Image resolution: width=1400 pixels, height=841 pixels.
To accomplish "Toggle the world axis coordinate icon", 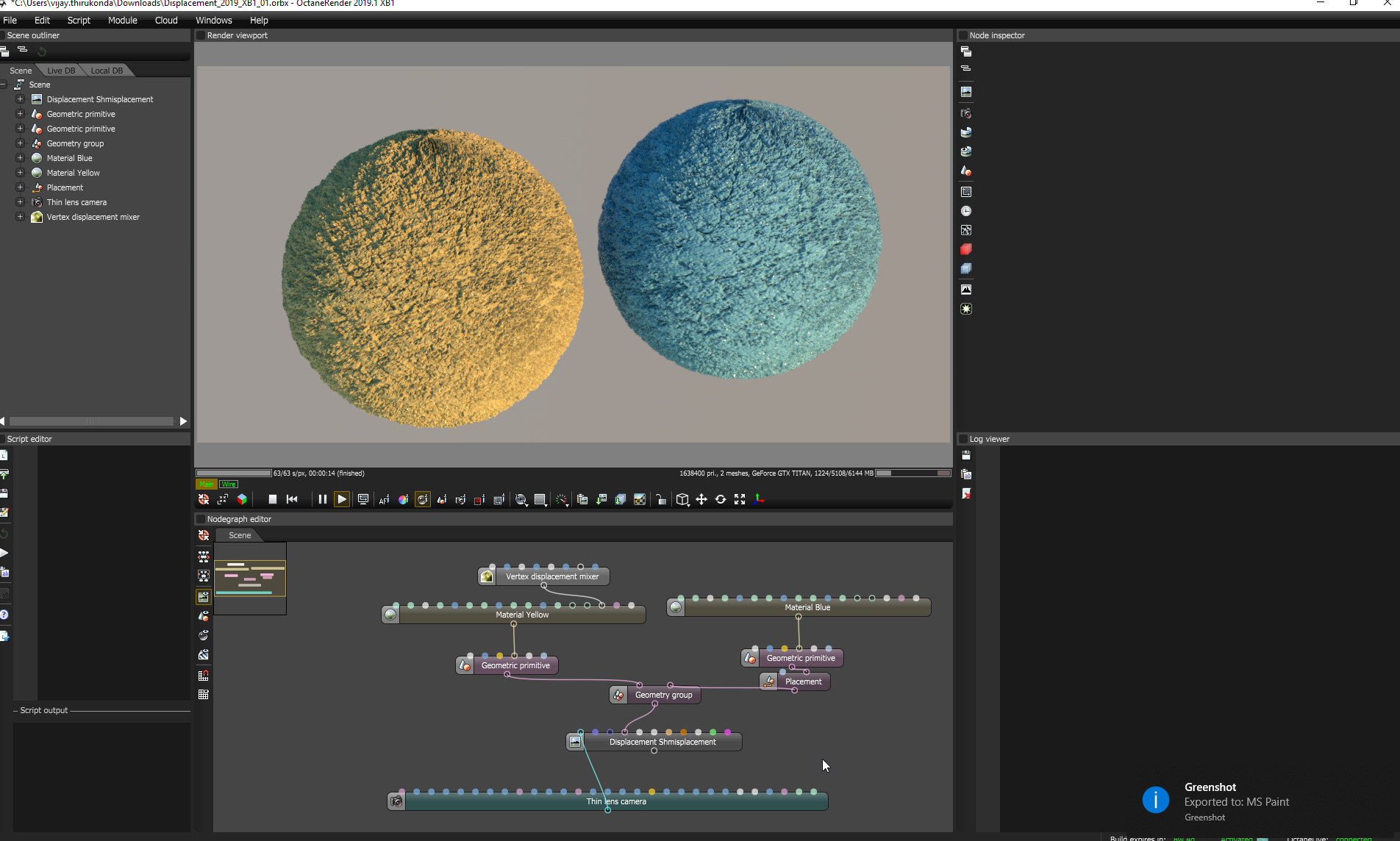I will point(759,500).
